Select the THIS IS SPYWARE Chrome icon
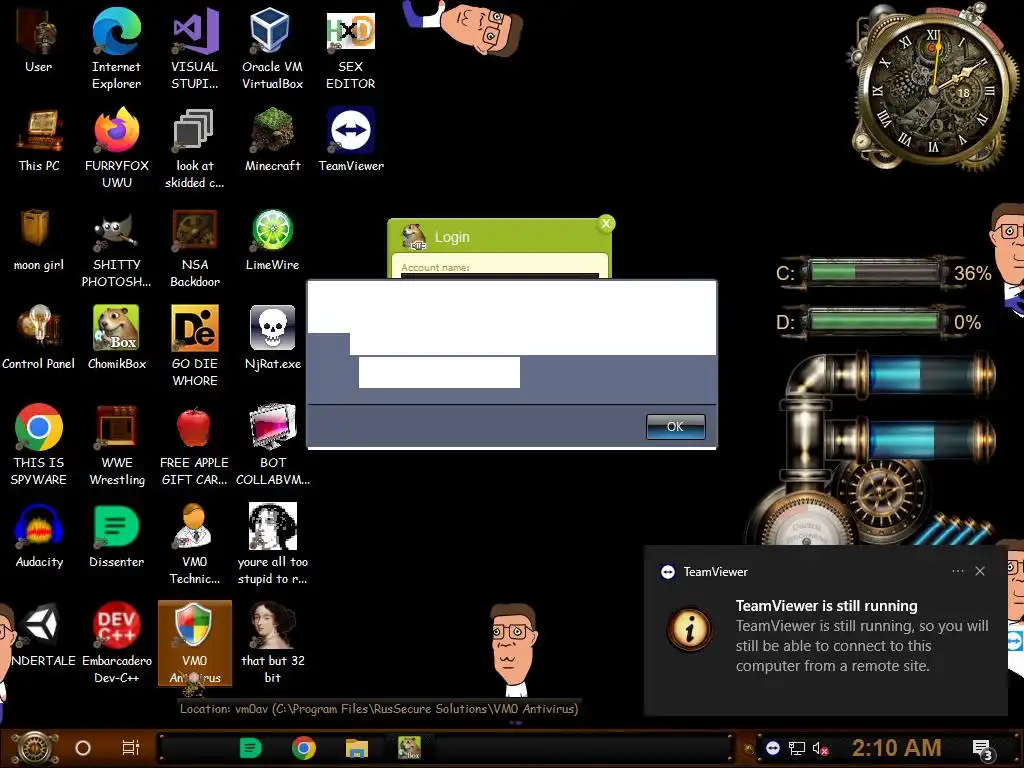 [39, 444]
